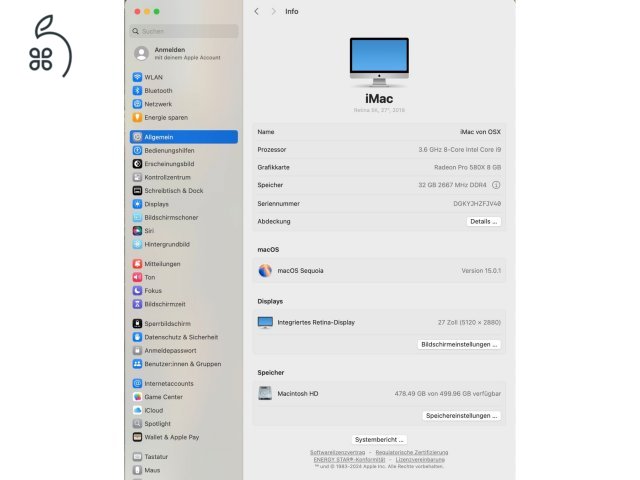
Task: Open Bildschirmzeit hourglass icon
Action: [138, 304]
